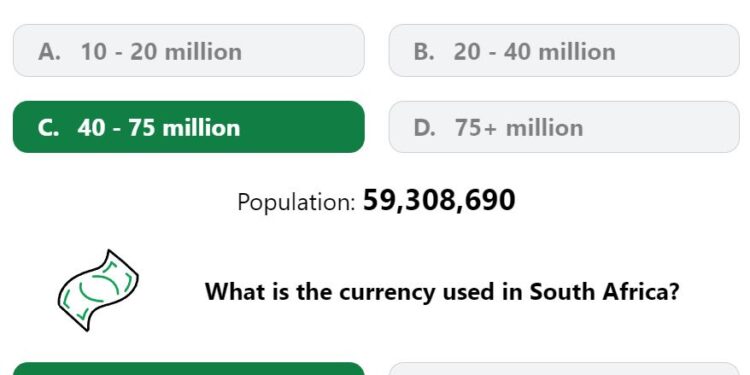Click the banknote currency icon
Image resolution: width=750 pixels, height=375 pixels.
[x=98, y=290]
